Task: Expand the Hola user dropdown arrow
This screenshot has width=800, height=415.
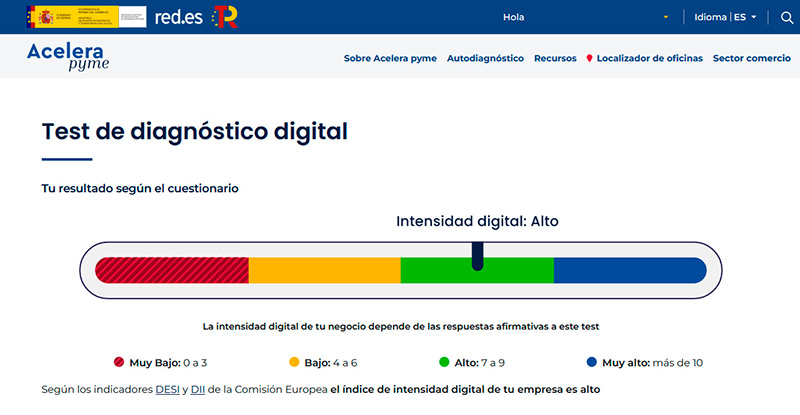Action: tap(666, 18)
